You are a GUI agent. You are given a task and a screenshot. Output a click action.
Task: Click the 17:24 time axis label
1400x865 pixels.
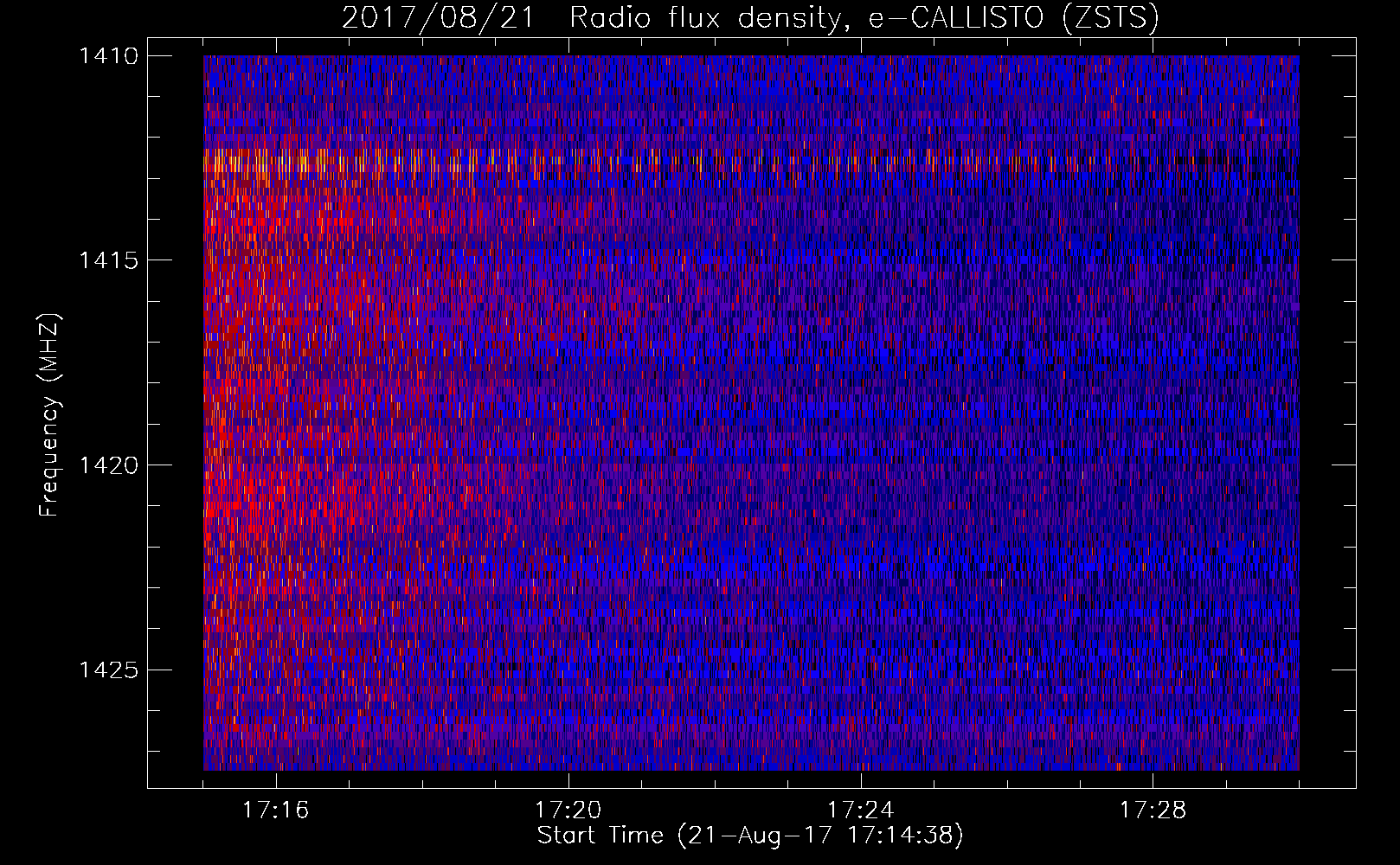861,811
